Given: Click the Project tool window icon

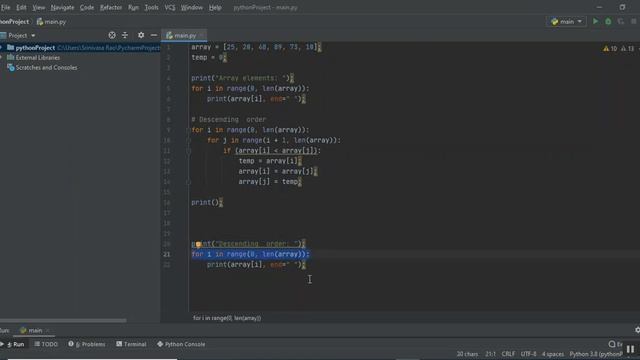Looking at the screenshot, I should (3, 36).
